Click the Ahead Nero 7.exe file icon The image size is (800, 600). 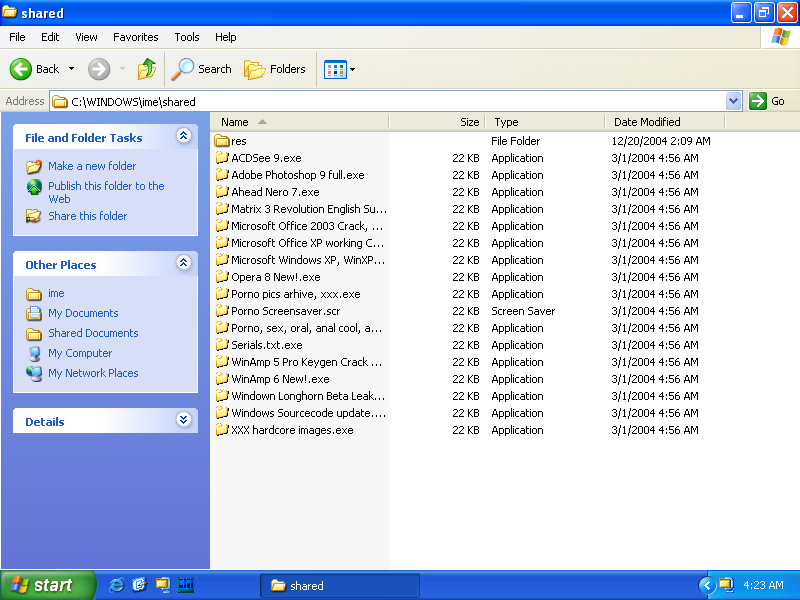click(222, 191)
